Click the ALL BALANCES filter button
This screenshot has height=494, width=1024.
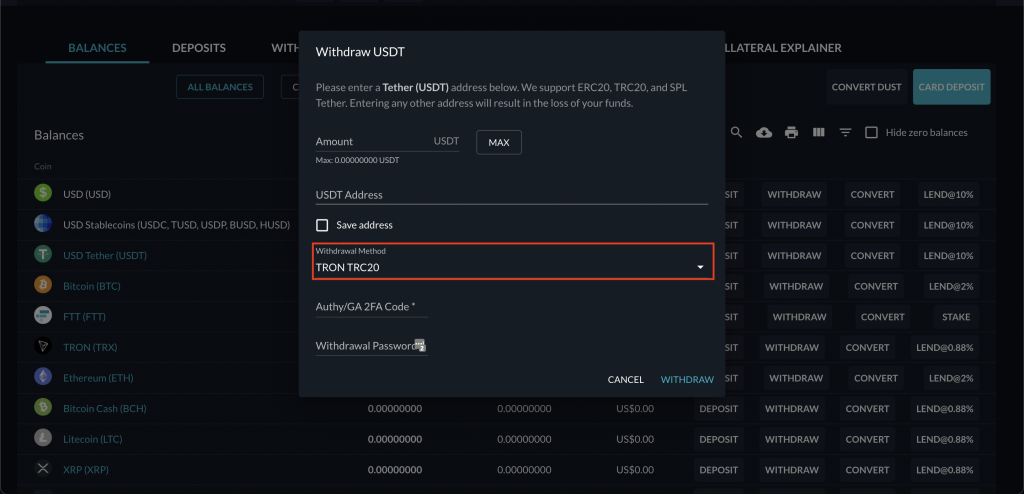pyautogui.click(x=220, y=87)
